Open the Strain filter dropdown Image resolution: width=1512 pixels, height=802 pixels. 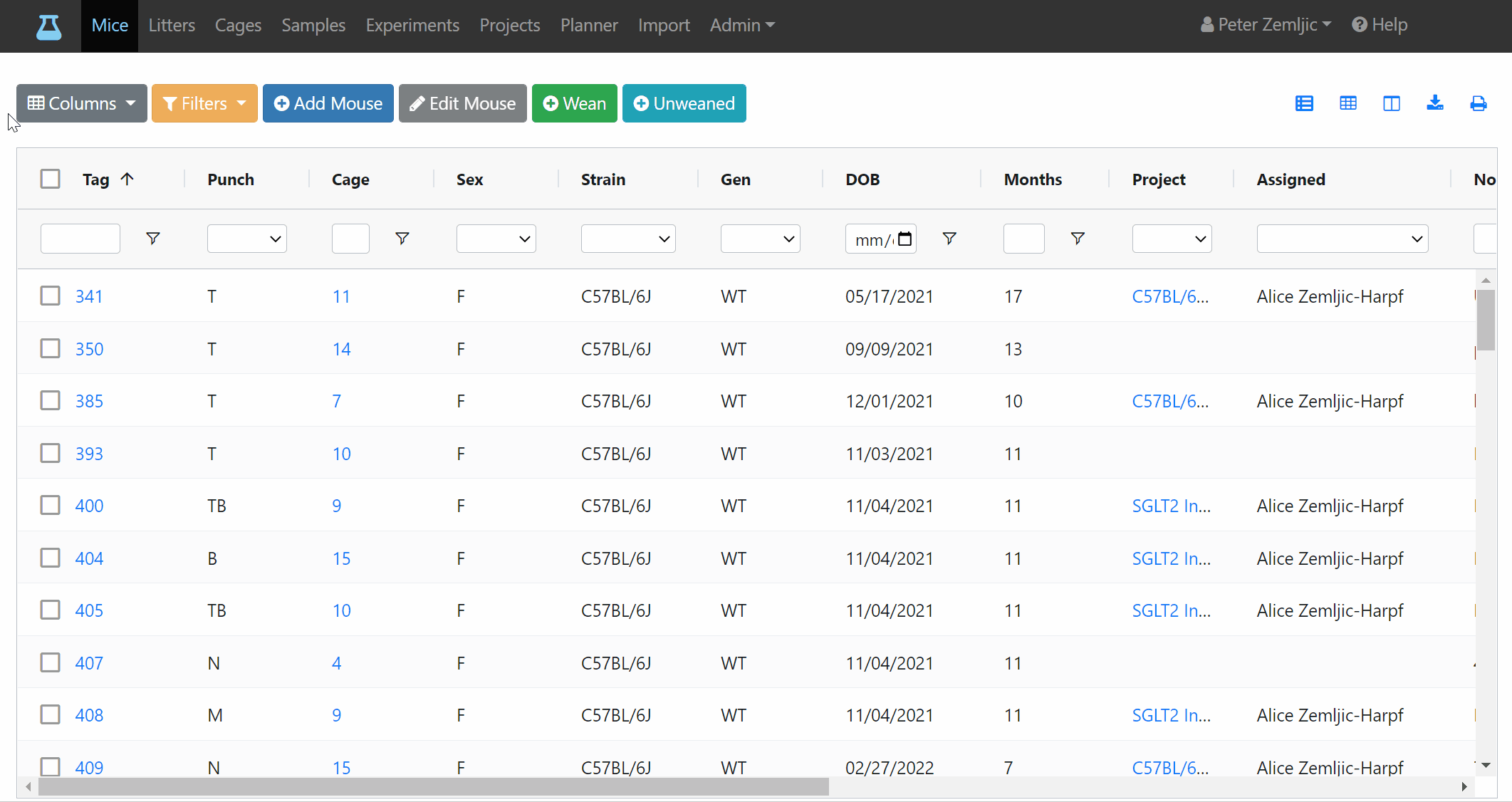click(x=628, y=239)
